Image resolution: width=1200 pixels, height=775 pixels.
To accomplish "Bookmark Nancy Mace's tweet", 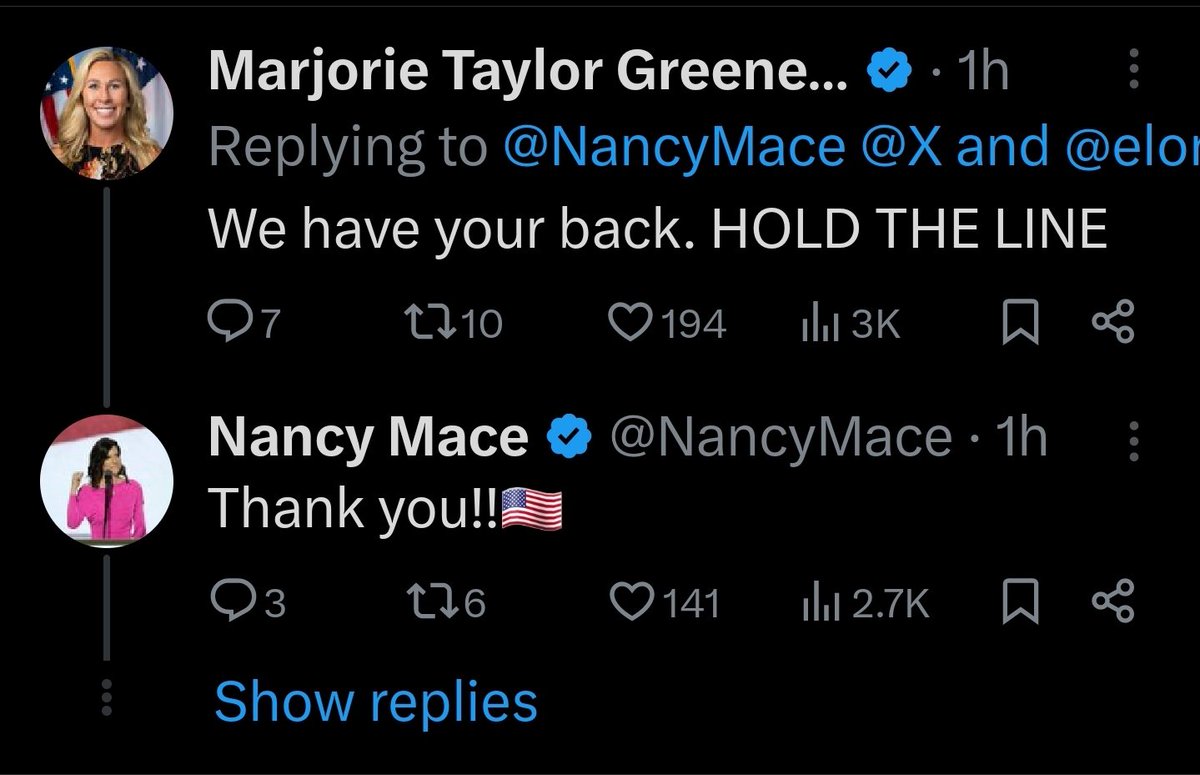I will coord(1019,602).
